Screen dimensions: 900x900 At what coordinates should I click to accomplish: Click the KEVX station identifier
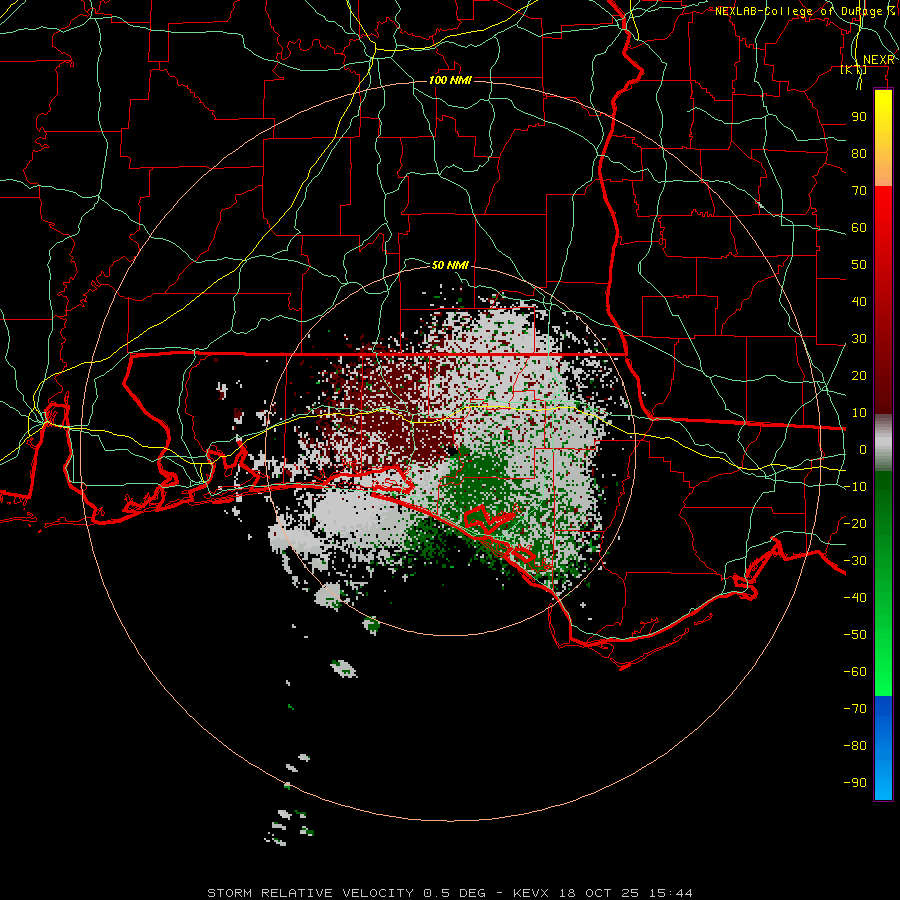tap(532, 893)
